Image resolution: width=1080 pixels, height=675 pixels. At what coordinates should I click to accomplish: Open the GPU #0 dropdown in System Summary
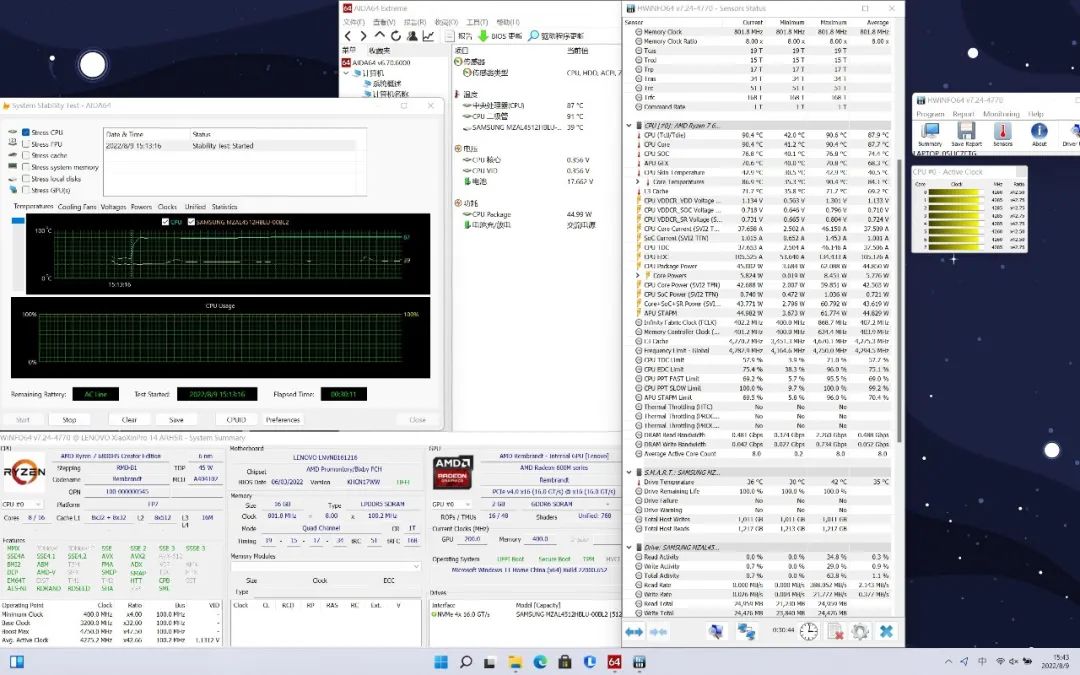(450, 504)
